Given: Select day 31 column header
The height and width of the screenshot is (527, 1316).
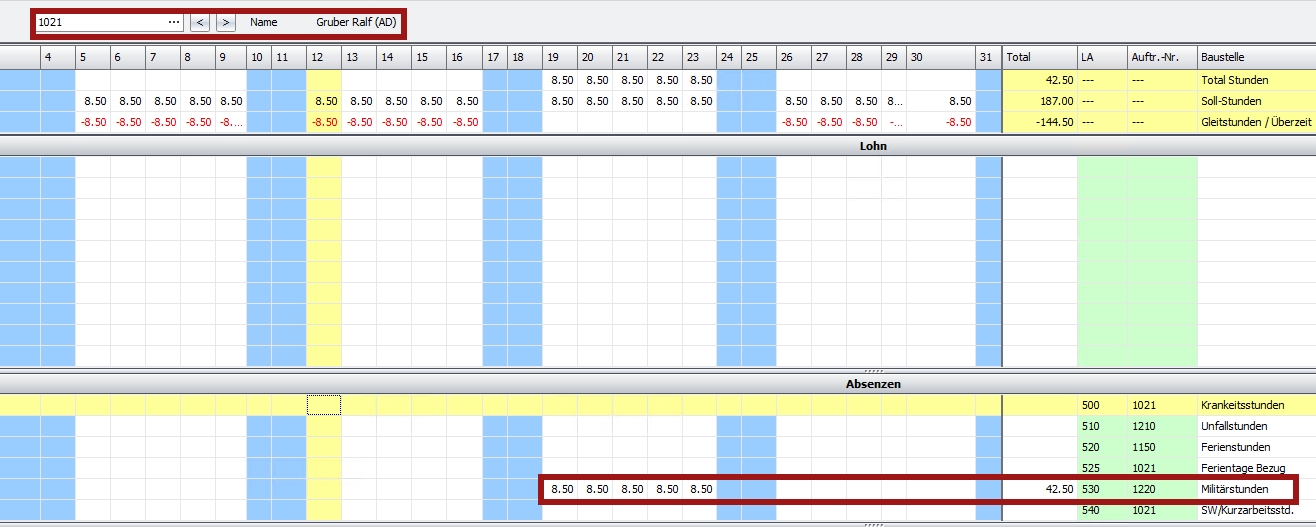Looking at the screenshot, I should [988, 58].
